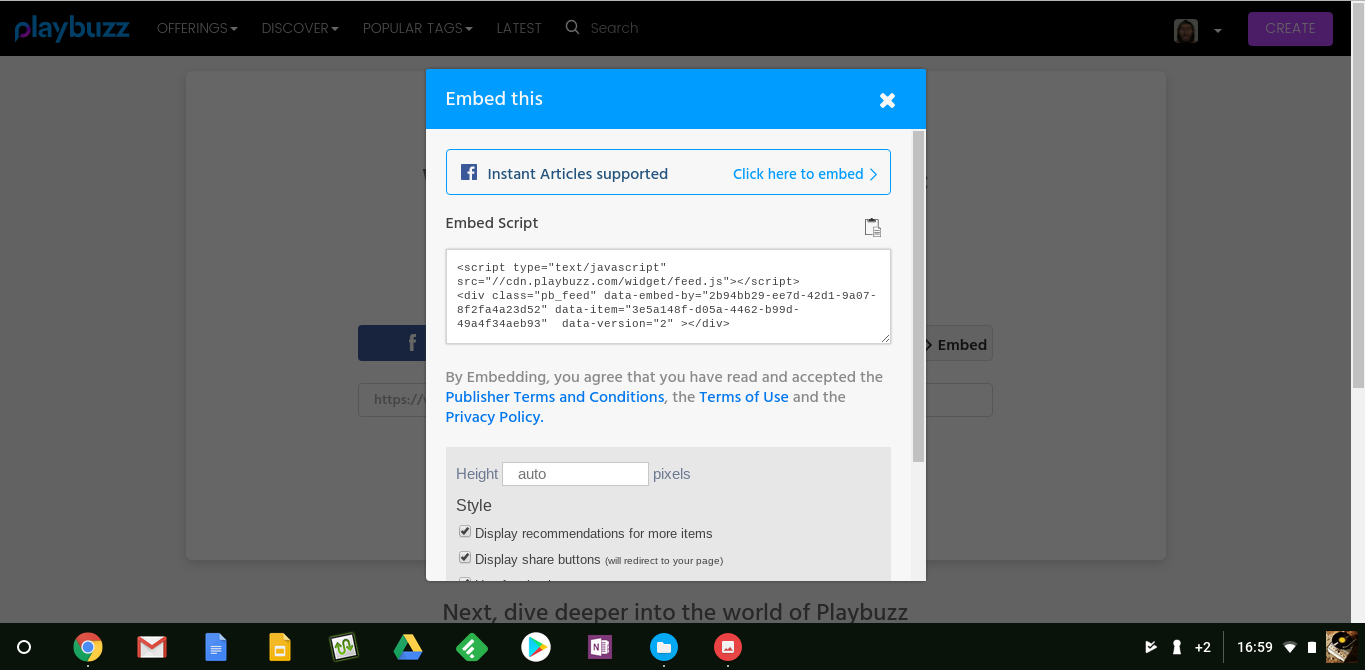This screenshot has width=1365, height=670.
Task: Click the user profile avatar
Action: click(x=1186, y=30)
